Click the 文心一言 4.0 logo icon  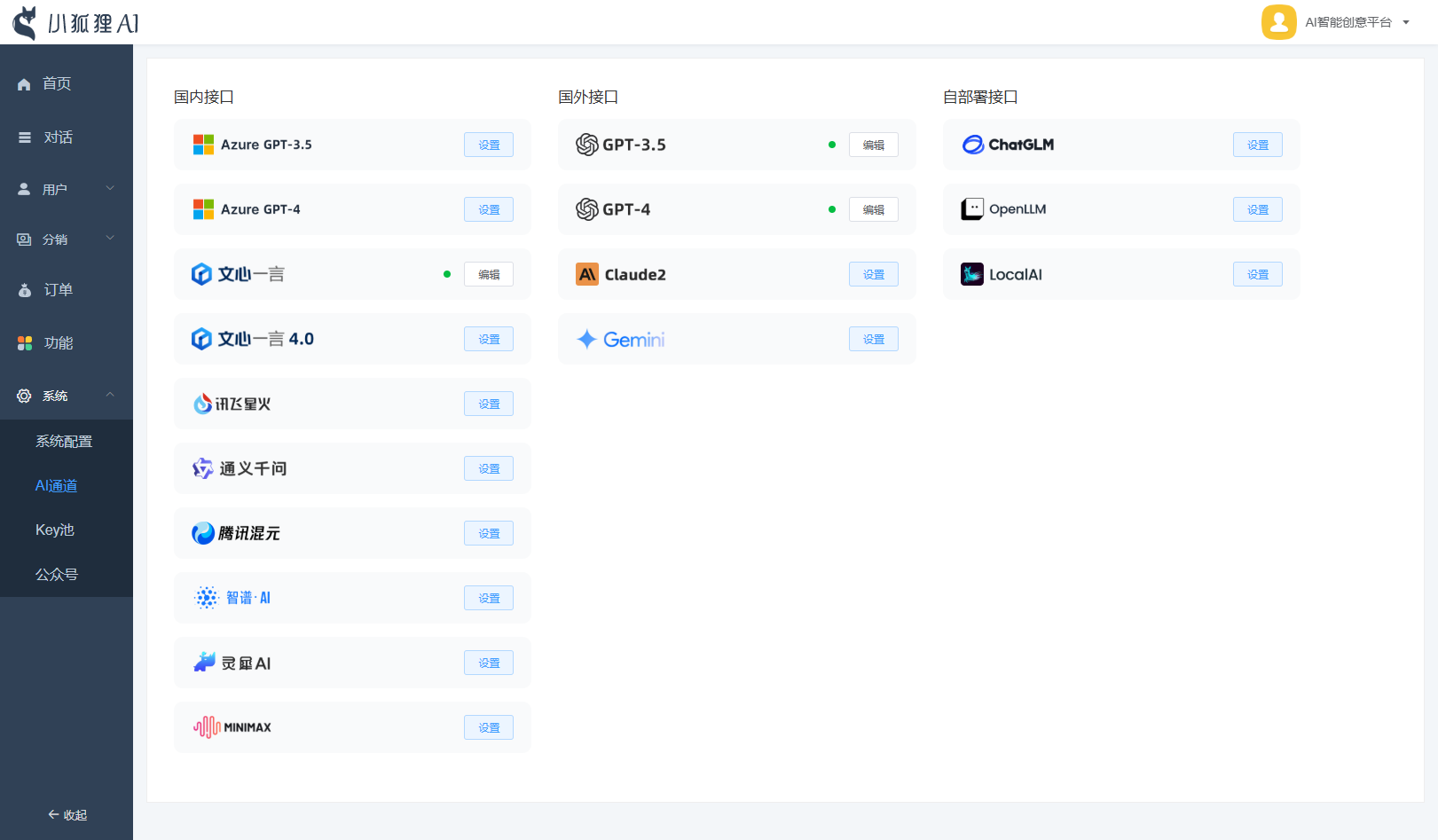pos(201,339)
